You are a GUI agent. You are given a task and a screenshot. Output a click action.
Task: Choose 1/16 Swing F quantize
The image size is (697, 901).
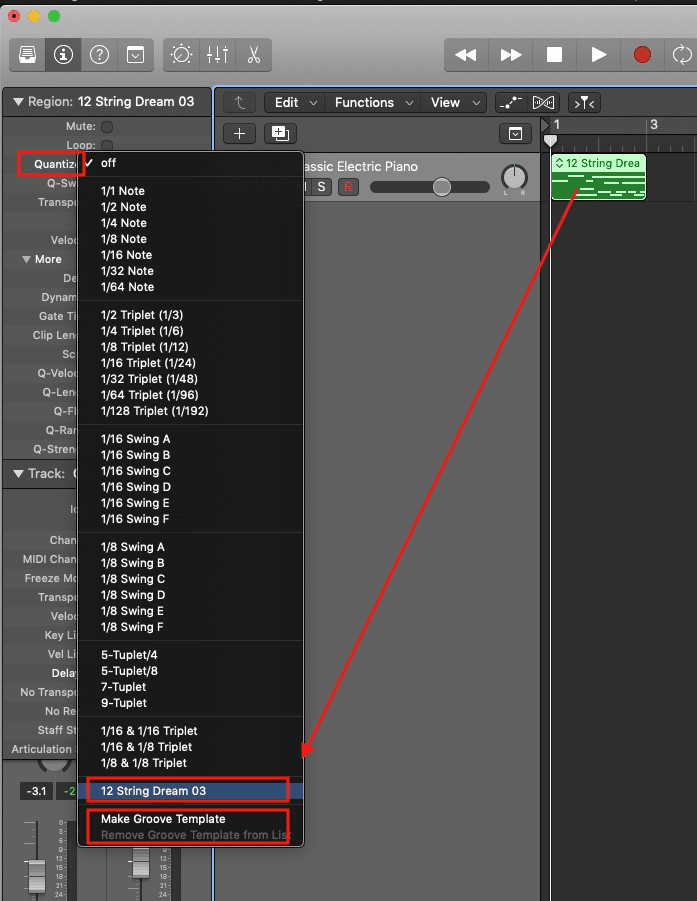pyautogui.click(x=190, y=519)
